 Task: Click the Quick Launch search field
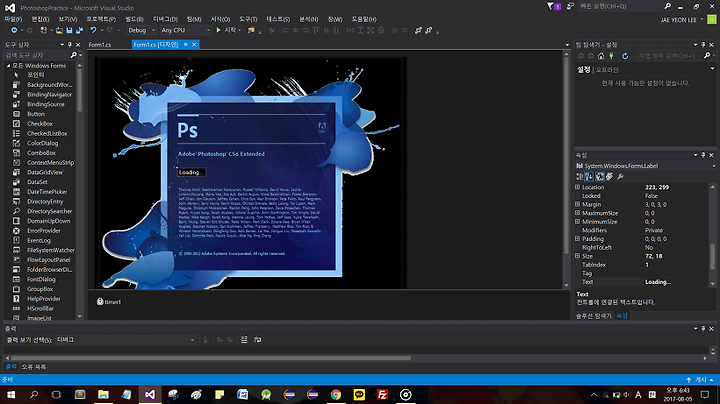[x=620, y=6]
